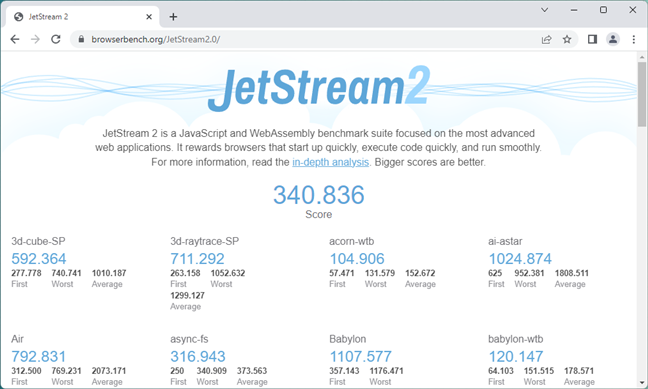Image resolution: width=648 pixels, height=389 pixels.
Task: Click the scrollbar up arrow
Action: (x=641, y=57)
